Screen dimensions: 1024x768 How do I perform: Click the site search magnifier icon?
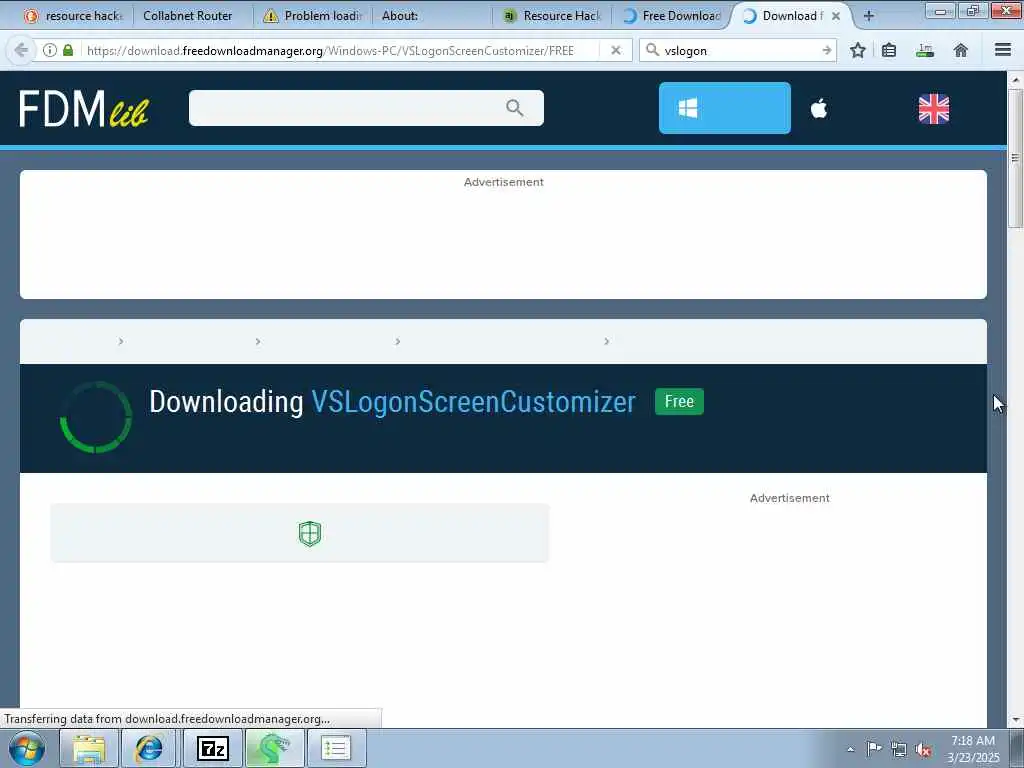click(515, 108)
